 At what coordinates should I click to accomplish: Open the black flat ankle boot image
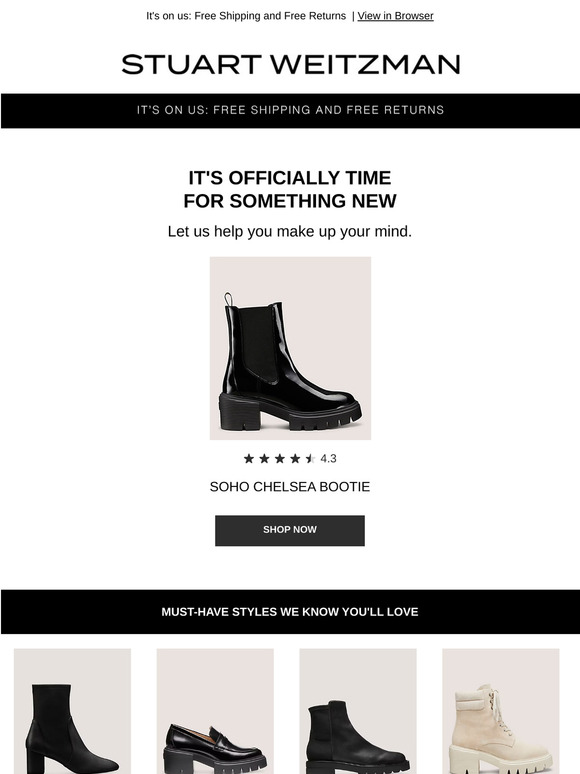click(358, 711)
